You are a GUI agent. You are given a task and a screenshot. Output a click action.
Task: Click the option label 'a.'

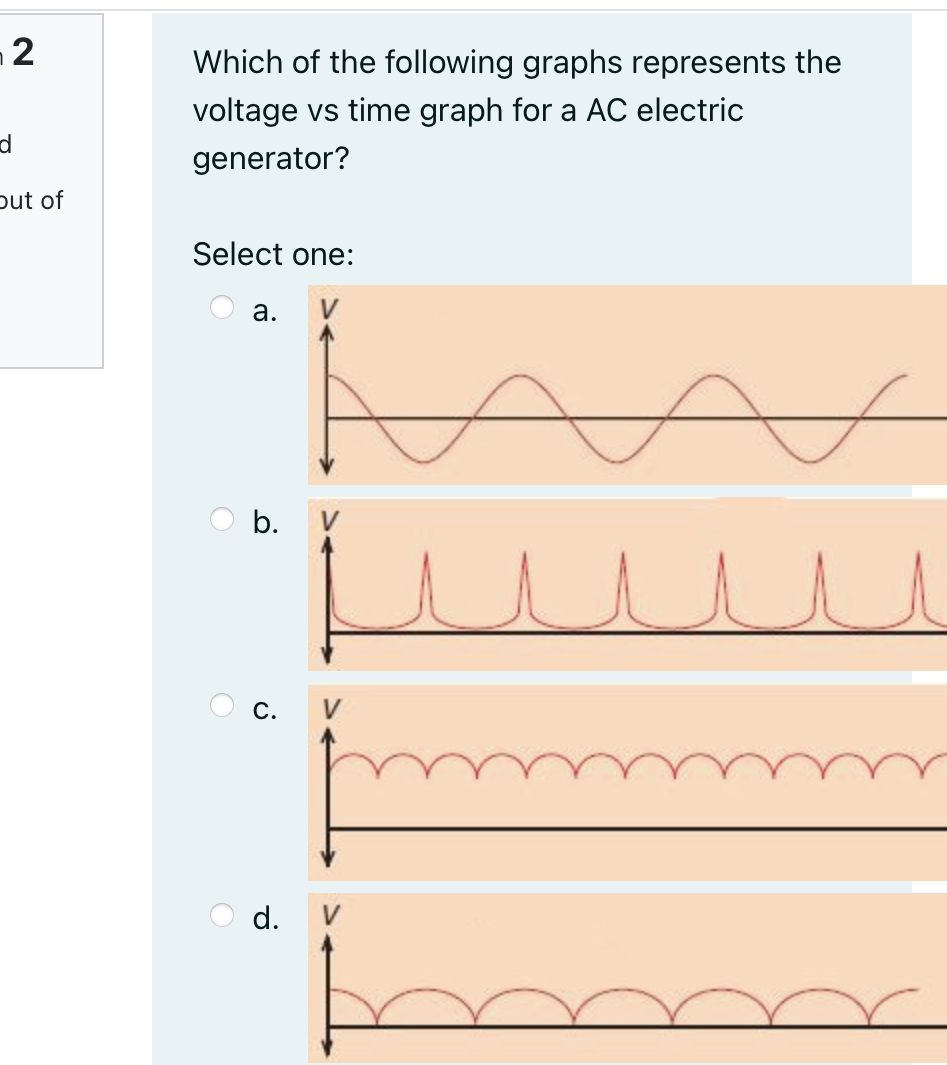click(263, 313)
